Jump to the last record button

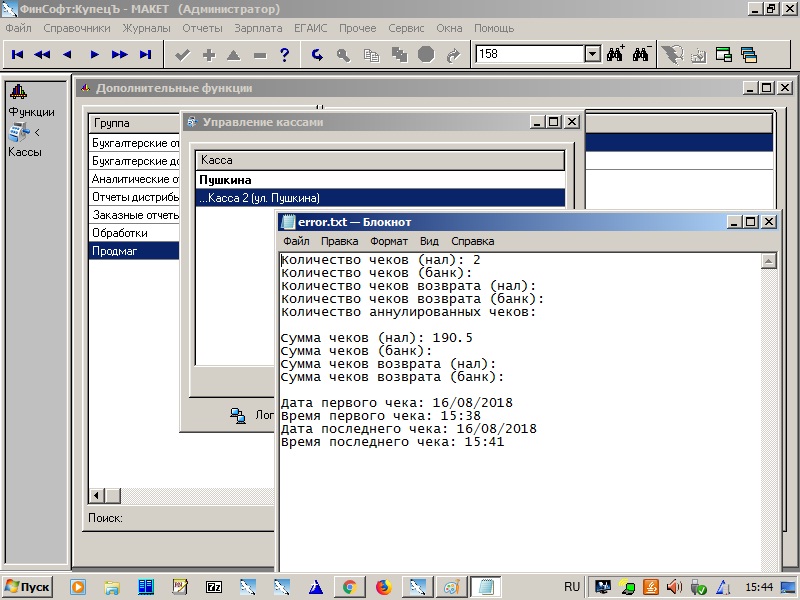[146, 54]
